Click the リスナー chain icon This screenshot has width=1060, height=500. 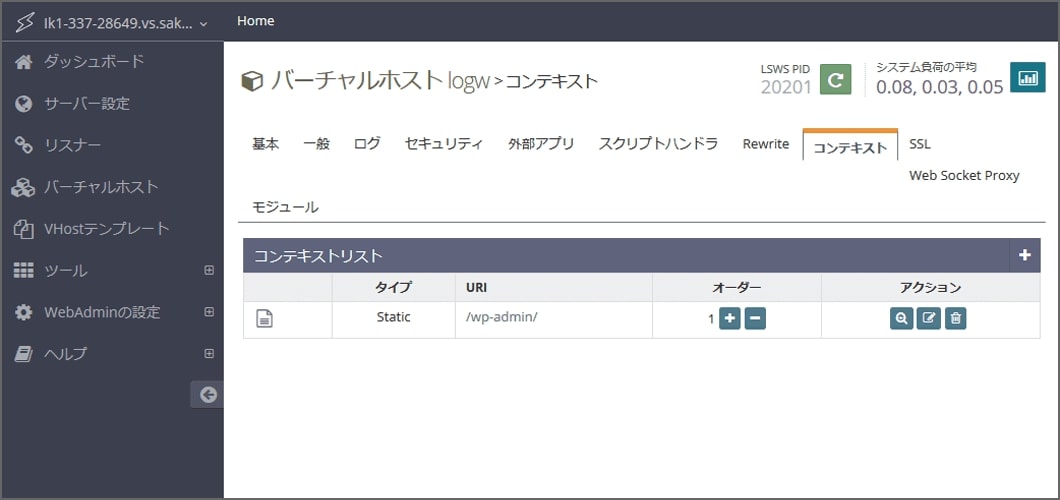coord(24,145)
